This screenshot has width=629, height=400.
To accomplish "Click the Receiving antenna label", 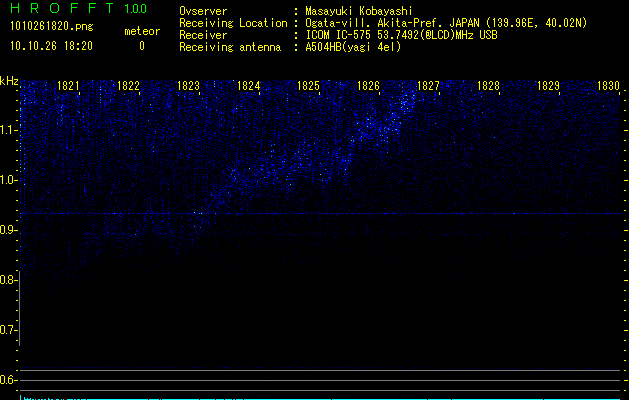I will pyautogui.click(x=230, y=47).
